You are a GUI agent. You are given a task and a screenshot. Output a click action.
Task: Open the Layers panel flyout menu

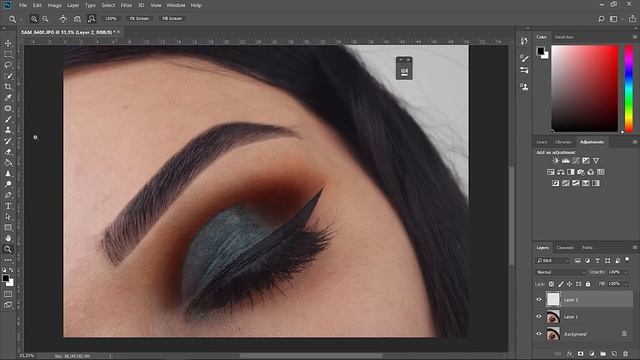pyautogui.click(x=635, y=247)
